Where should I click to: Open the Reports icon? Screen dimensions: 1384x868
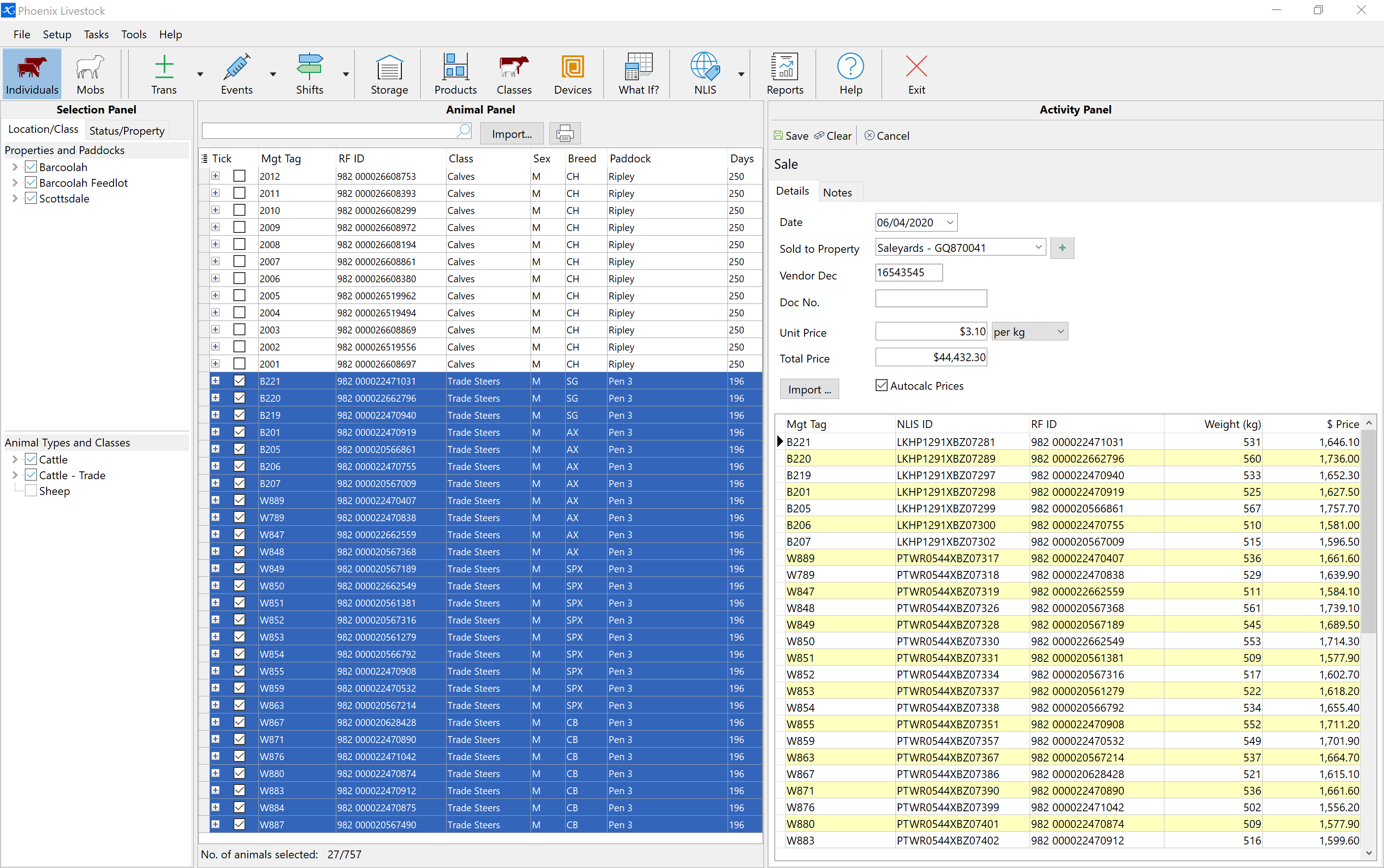(784, 73)
